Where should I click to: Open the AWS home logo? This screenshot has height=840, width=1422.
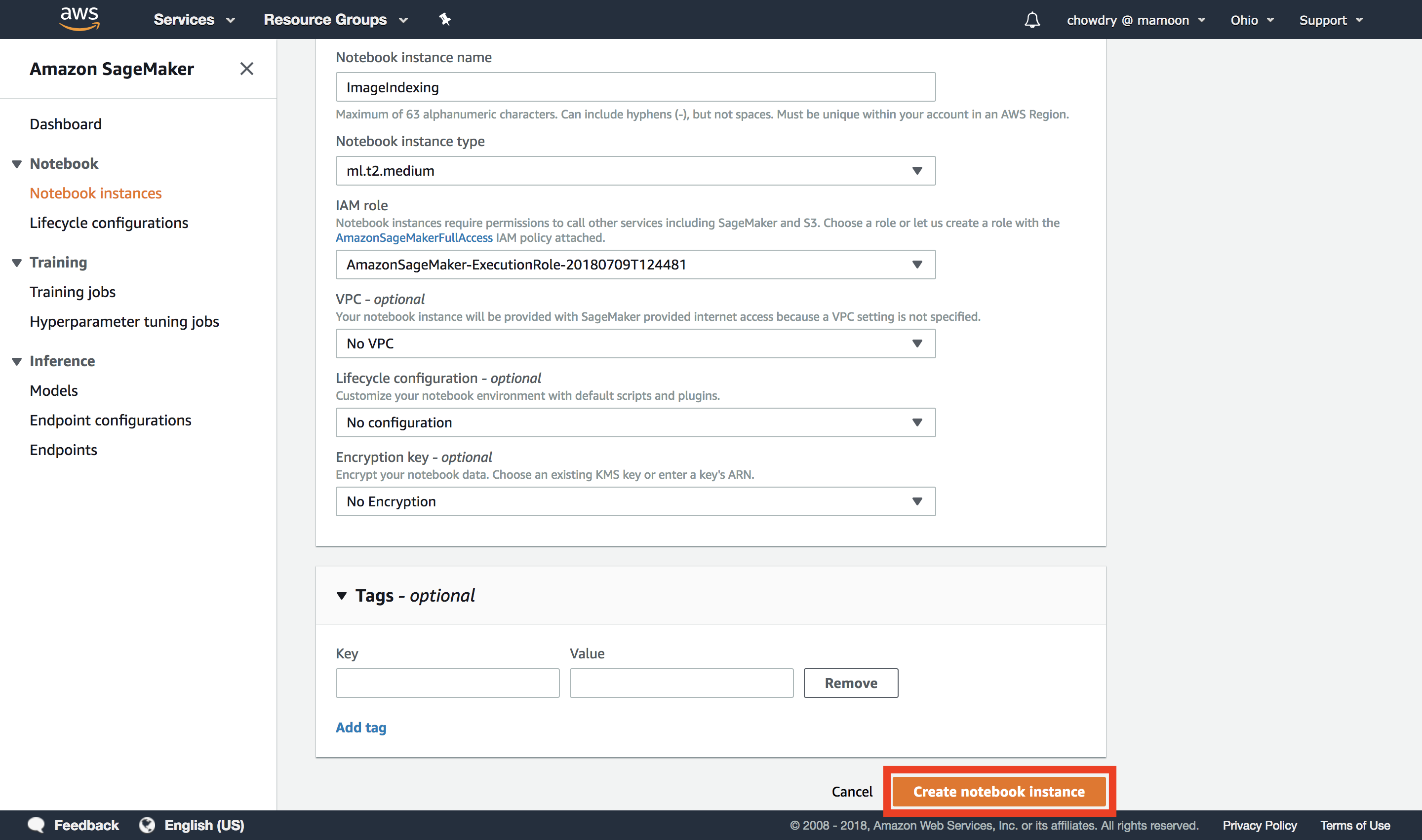click(80, 18)
